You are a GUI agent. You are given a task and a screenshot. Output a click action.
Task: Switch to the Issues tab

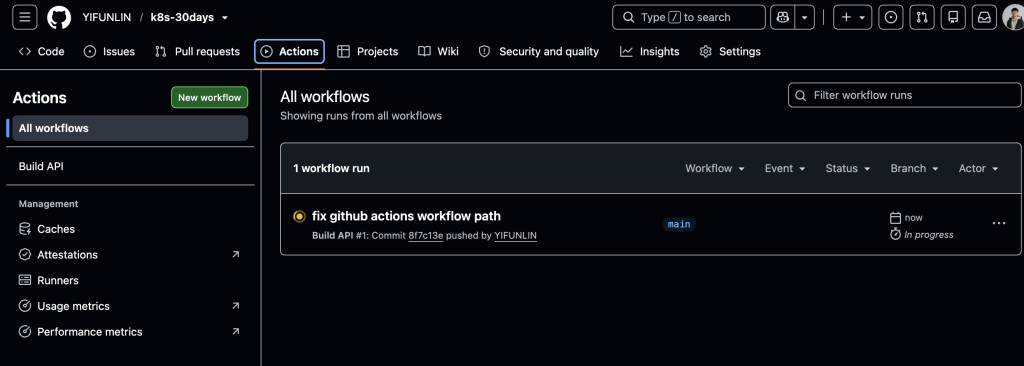109,51
